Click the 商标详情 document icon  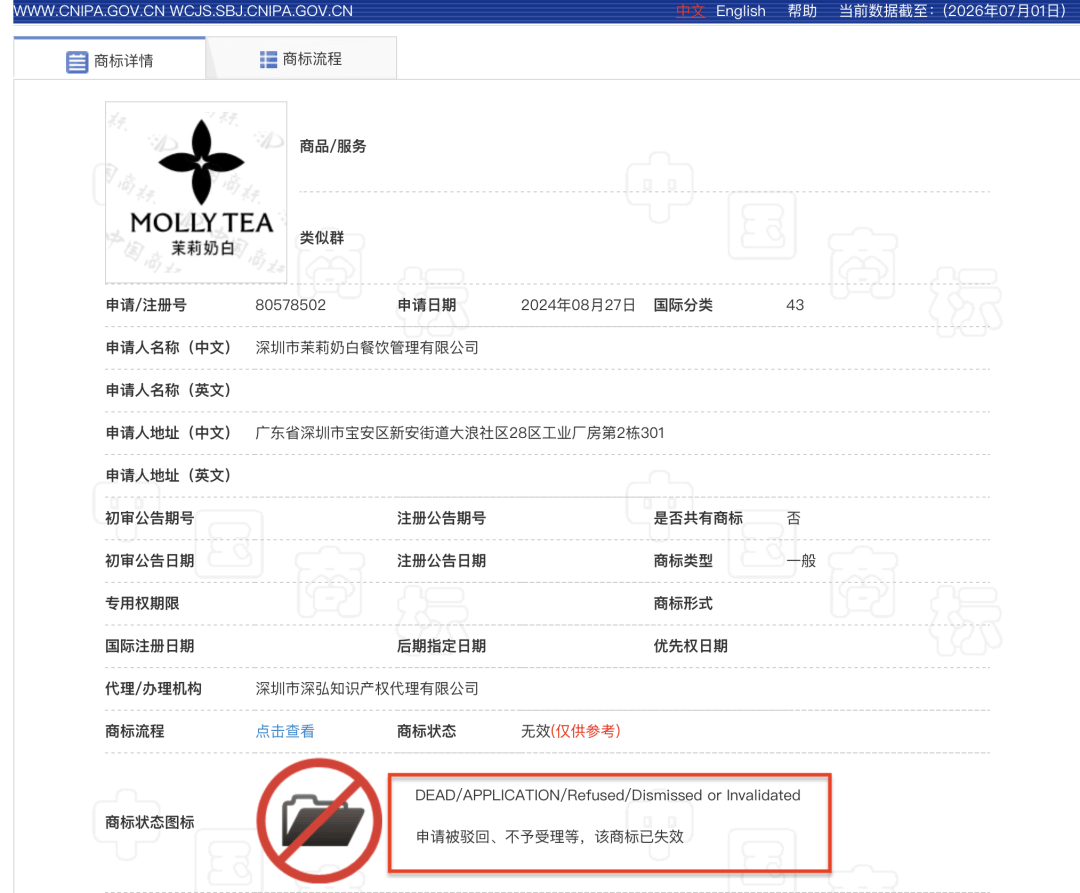(x=77, y=61)
